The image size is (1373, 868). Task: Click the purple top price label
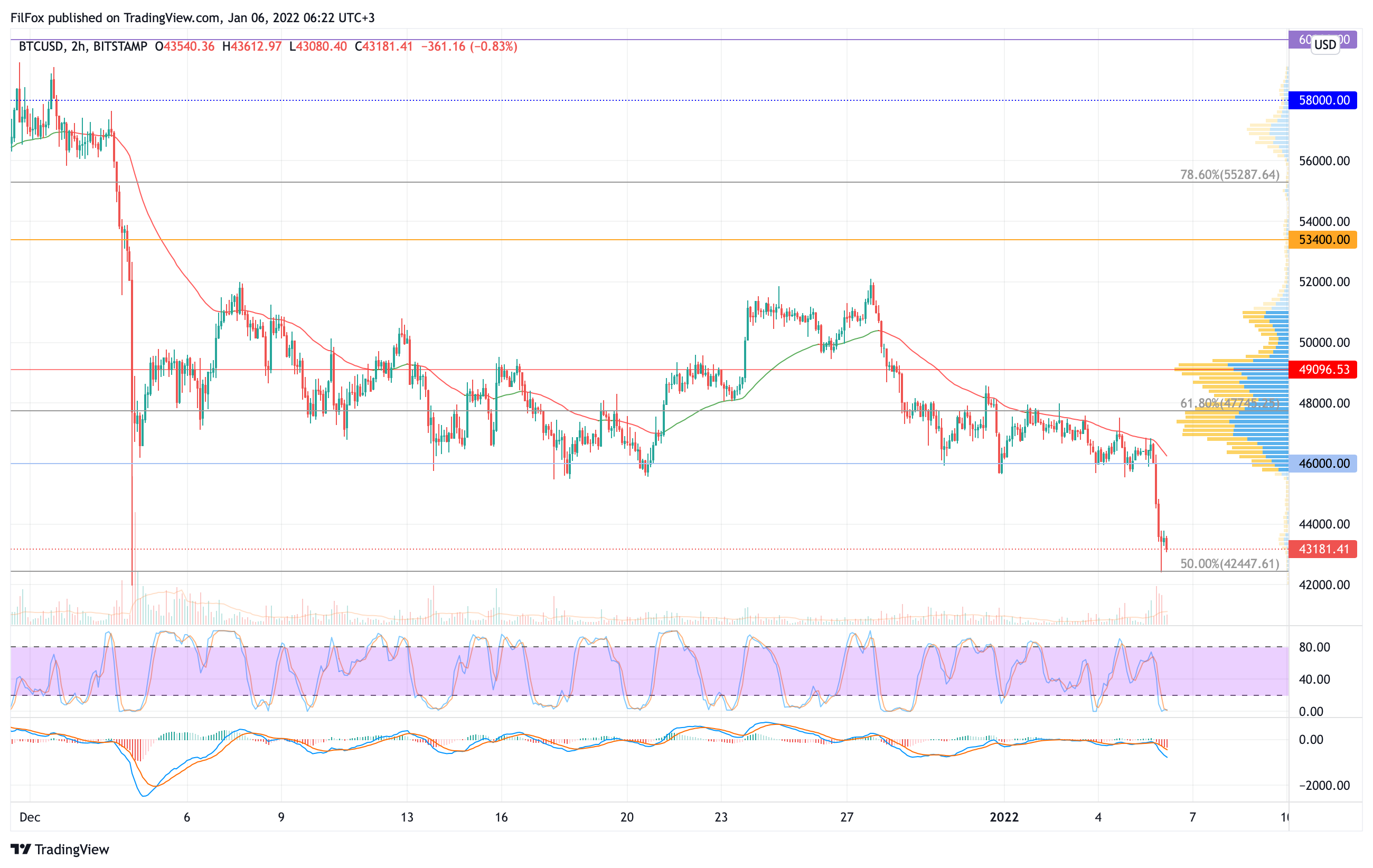click(x=1300, y=39)
